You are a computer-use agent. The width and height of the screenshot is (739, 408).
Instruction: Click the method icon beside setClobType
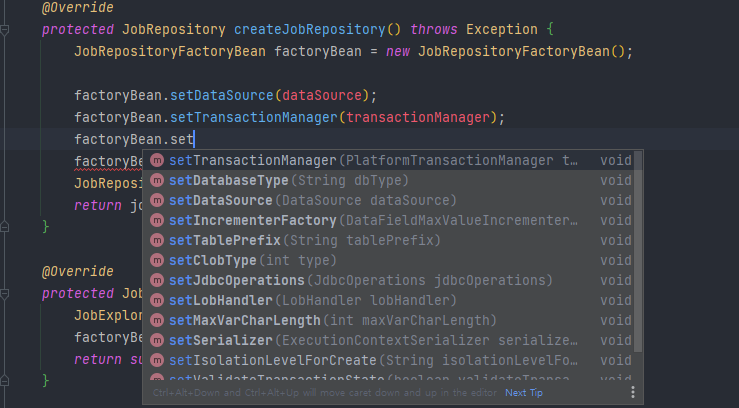157,260
